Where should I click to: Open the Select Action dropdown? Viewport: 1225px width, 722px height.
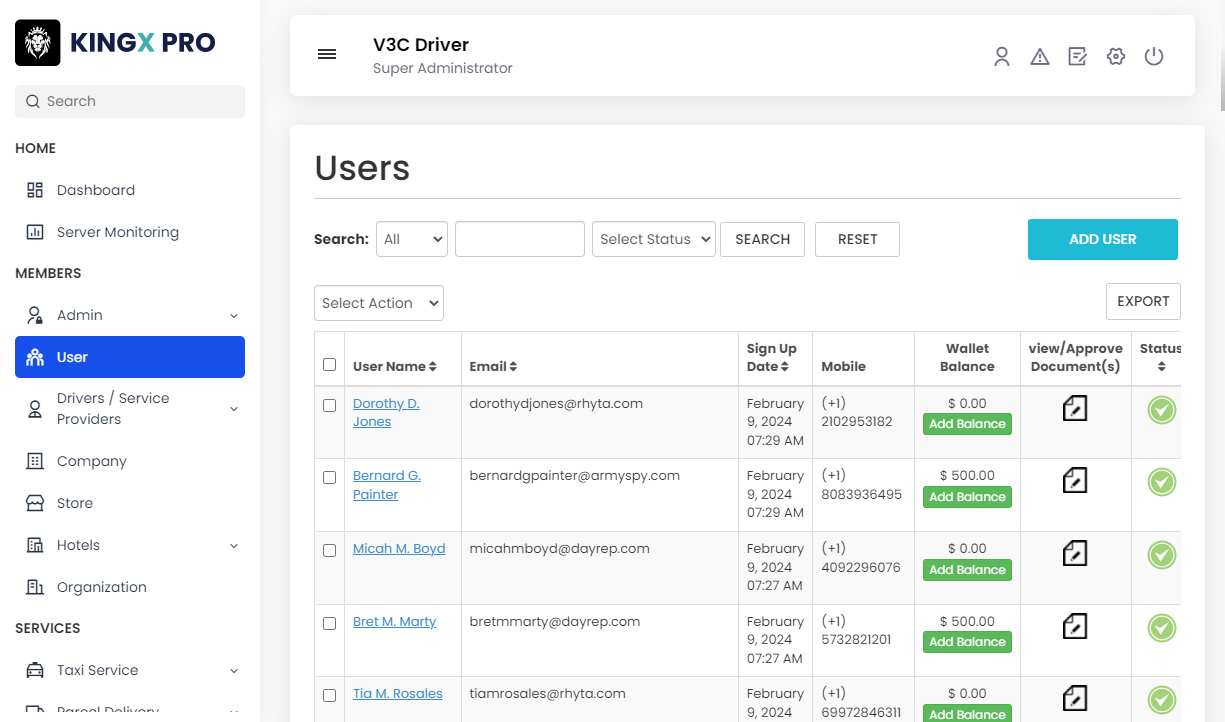point(379,303)
